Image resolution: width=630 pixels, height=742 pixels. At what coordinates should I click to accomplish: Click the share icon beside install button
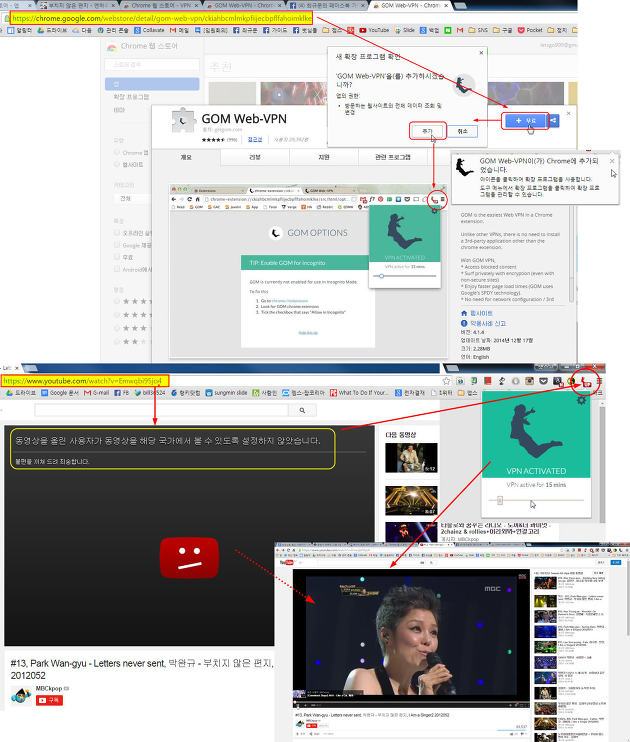[553, 121]
